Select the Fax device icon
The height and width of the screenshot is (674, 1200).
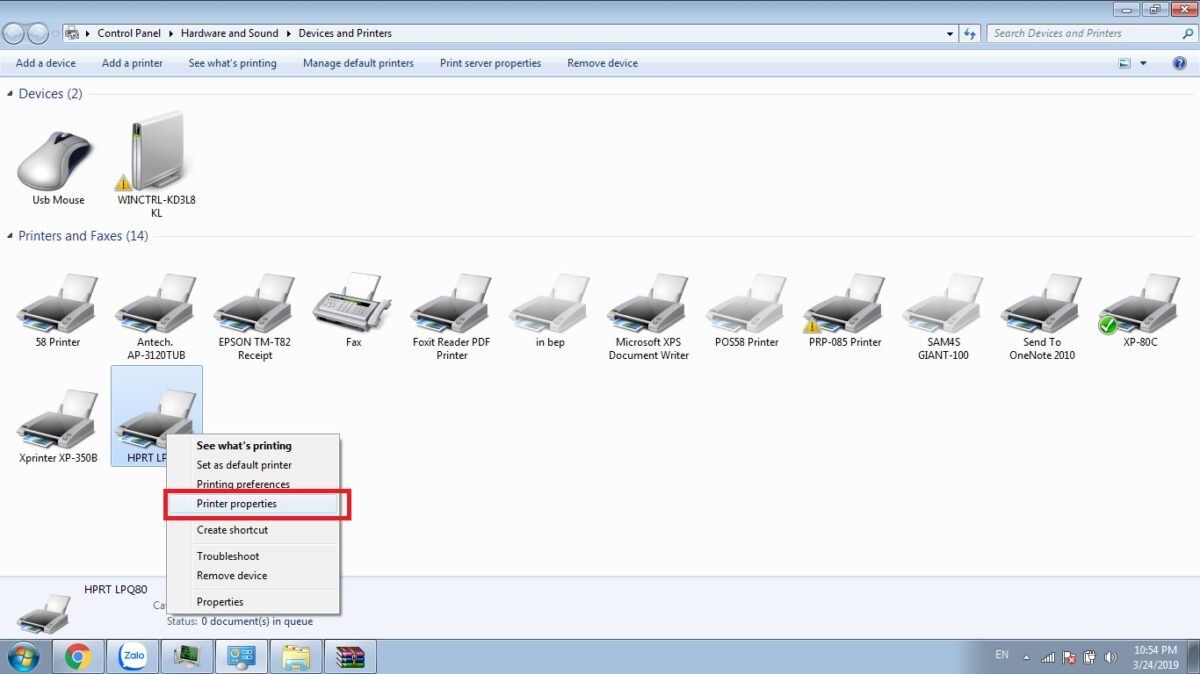tap(353, 303)
